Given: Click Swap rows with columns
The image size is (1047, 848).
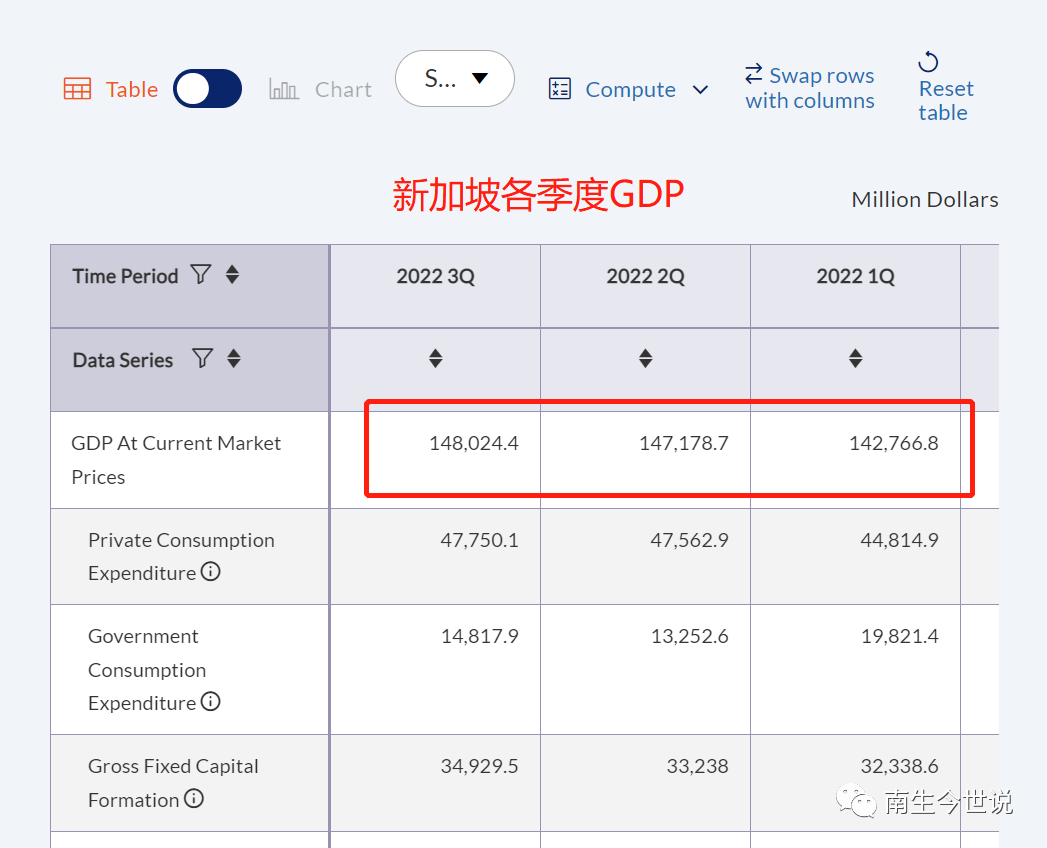Looking at the screenshot, I should click(x=810, y=88).
